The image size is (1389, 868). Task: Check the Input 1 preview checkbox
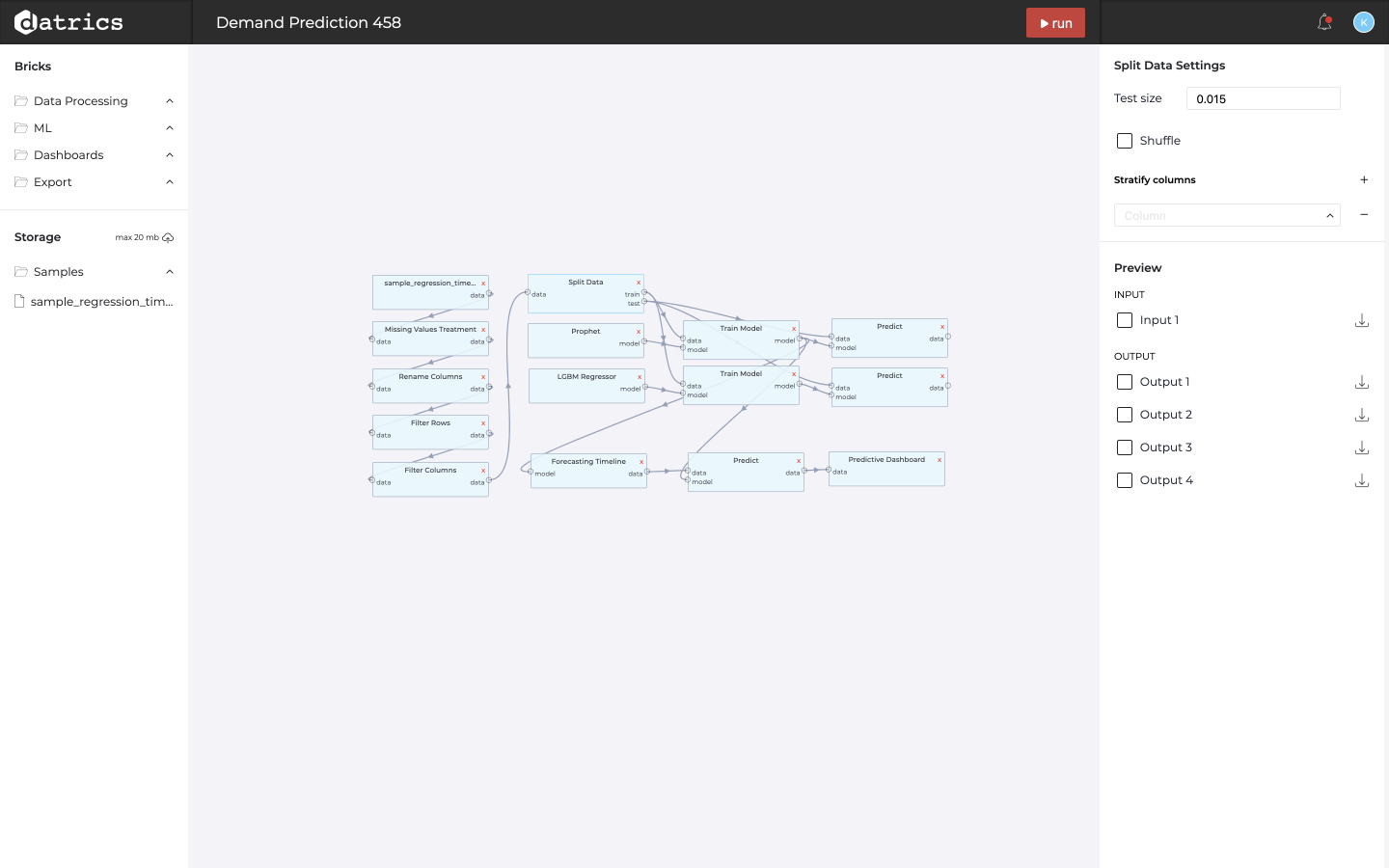(1125, 320)
